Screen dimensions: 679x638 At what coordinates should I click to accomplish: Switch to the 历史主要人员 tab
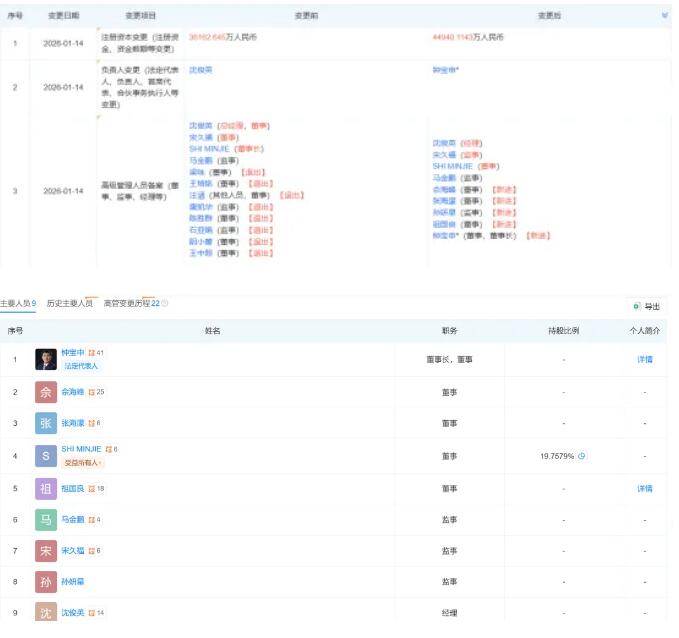[70, 303]
